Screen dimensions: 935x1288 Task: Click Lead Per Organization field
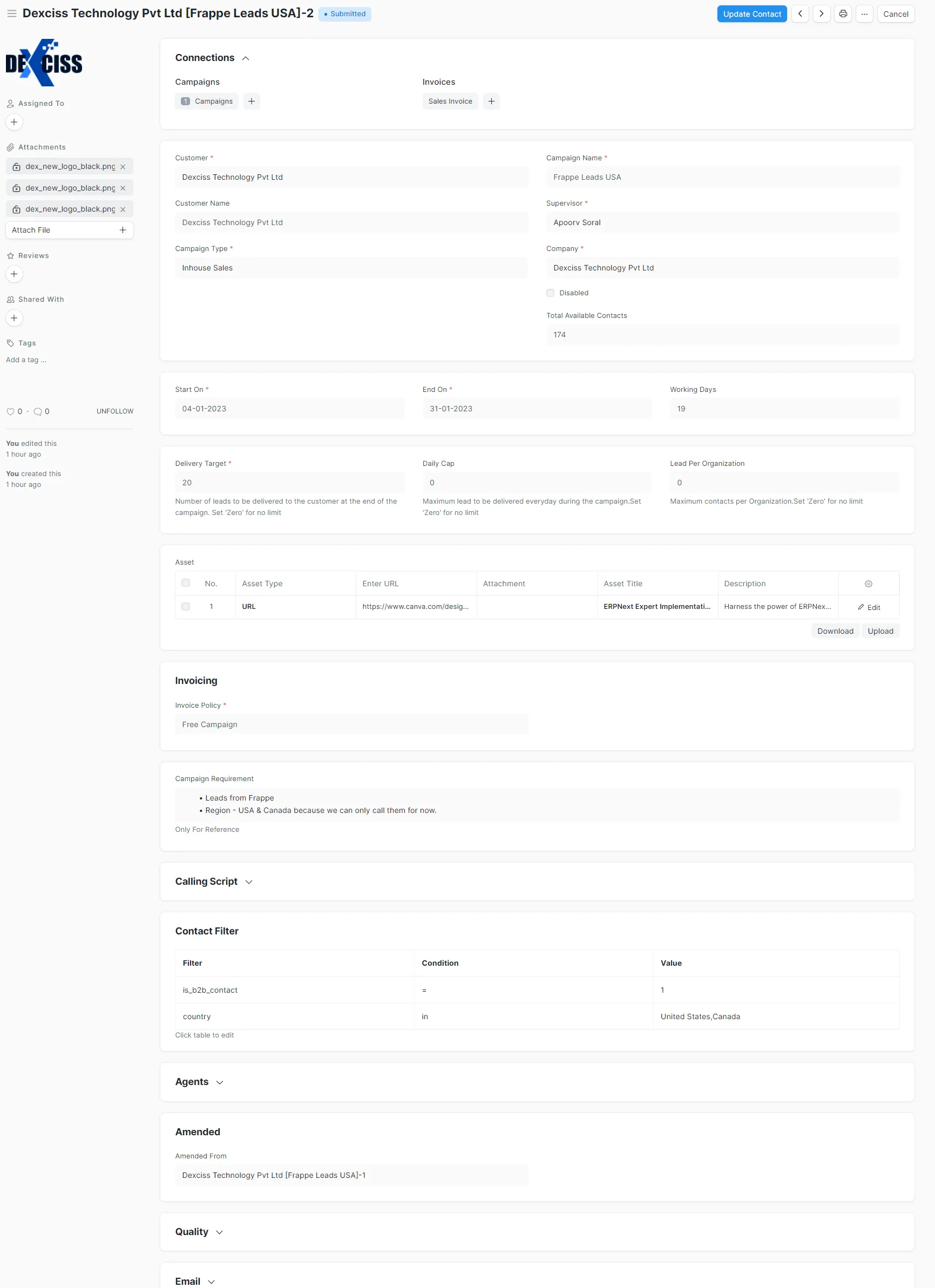[x=784, y=483]
